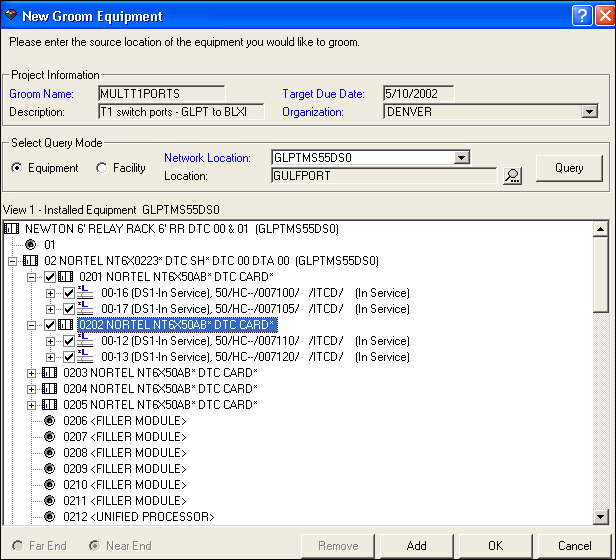Image resolution: width=616 pixels, height=560 pixels.
Task: Expand the 0205 NORTEL card node
Action: point(31,405)
